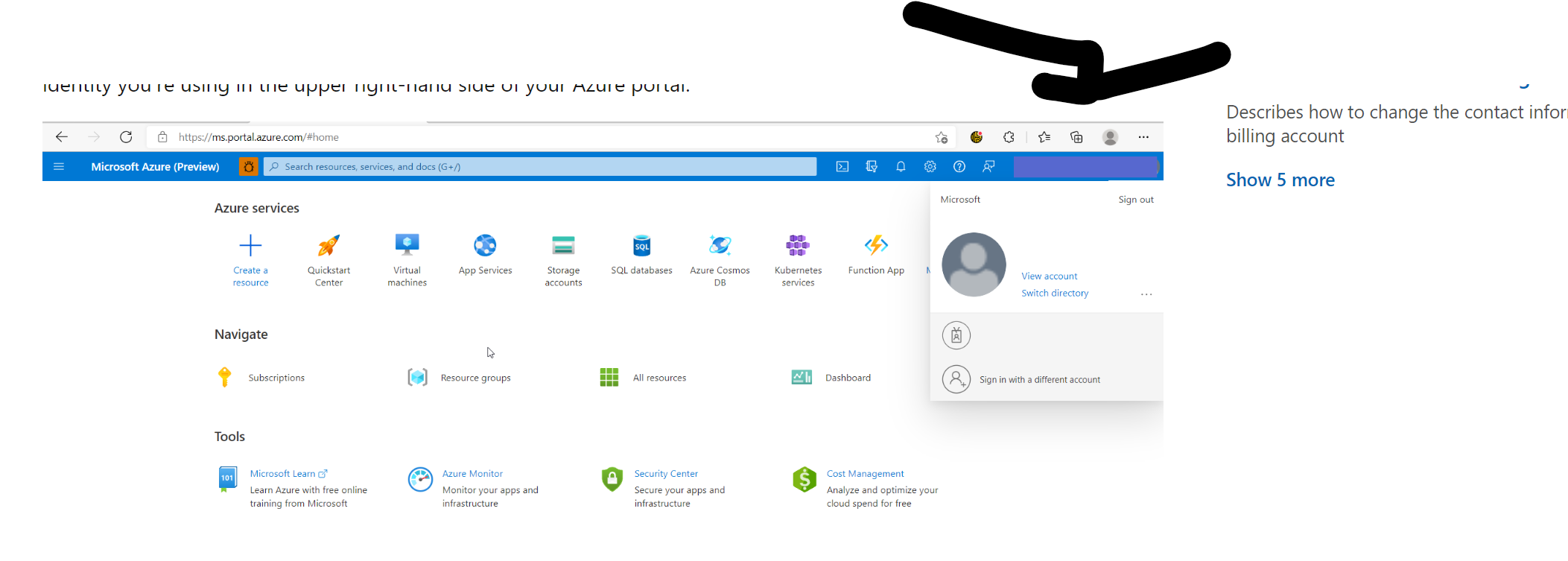Image resolution: width=1568 pixels, height=561 pixels.
Task: Open the notifications bell icon
Action: pos(901,167)
